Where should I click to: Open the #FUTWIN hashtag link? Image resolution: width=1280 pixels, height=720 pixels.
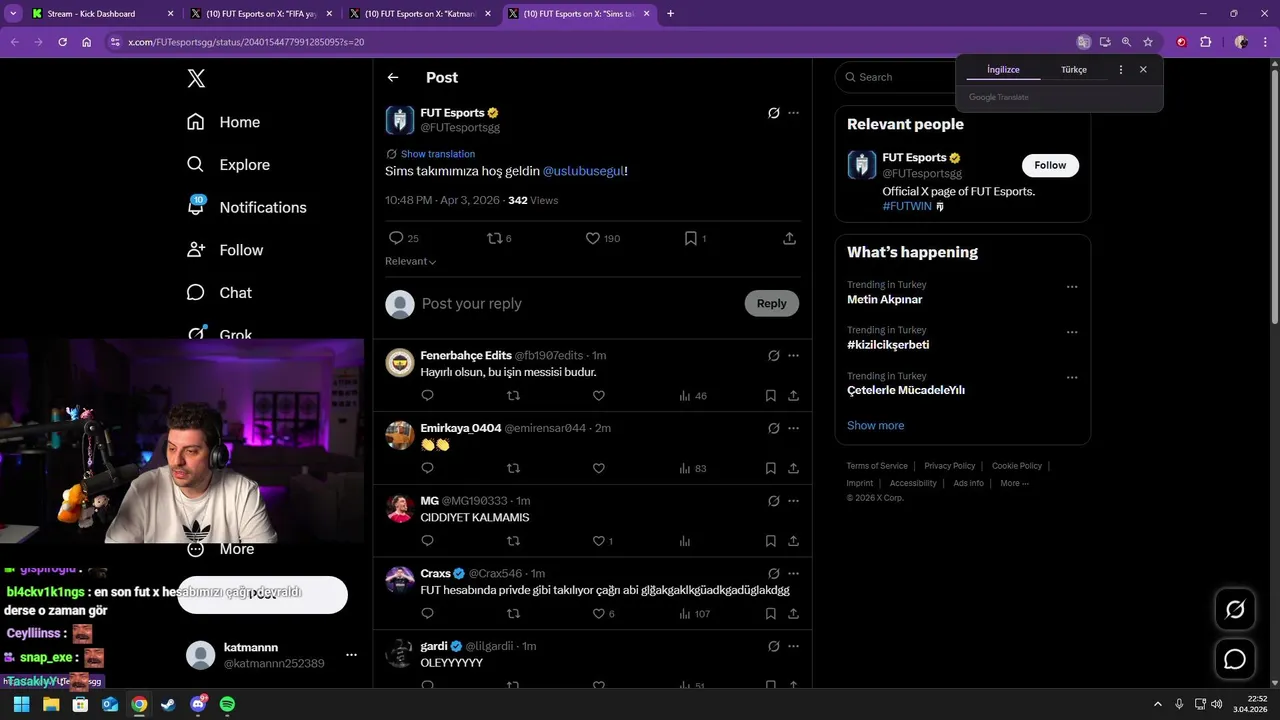(x=907, y=206)
